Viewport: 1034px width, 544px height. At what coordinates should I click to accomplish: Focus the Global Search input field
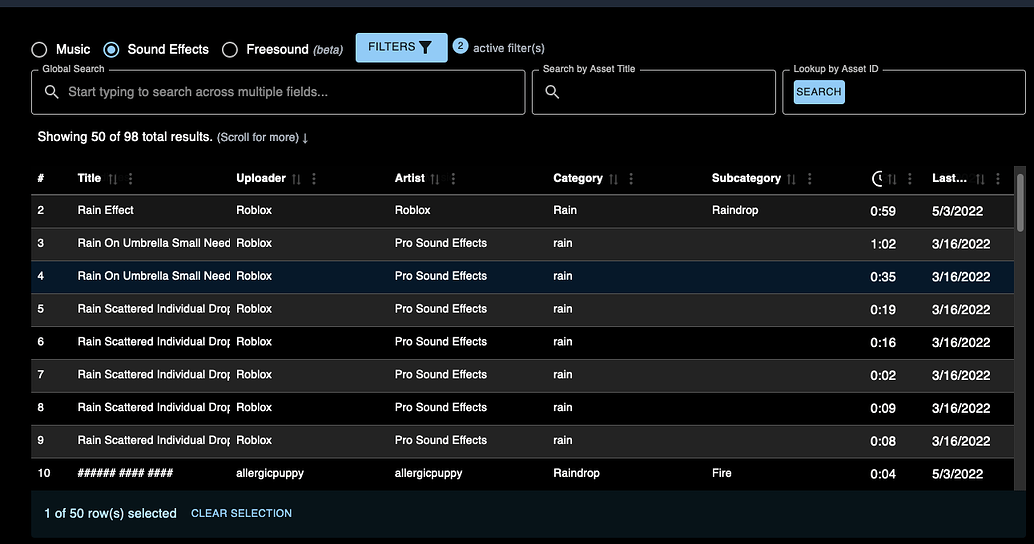tap(278, 92)
